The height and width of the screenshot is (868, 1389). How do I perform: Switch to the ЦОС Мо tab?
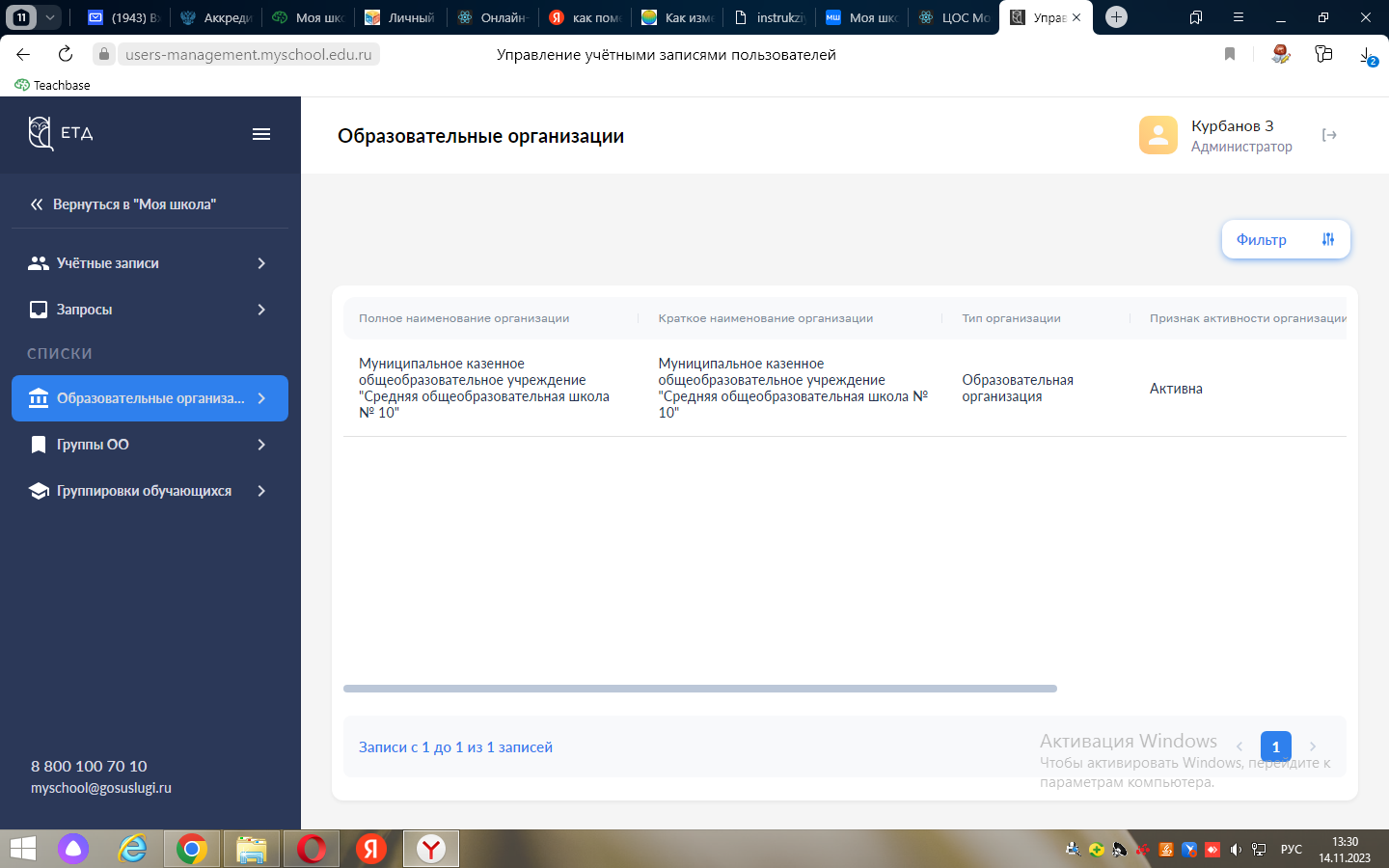[956, 17]
